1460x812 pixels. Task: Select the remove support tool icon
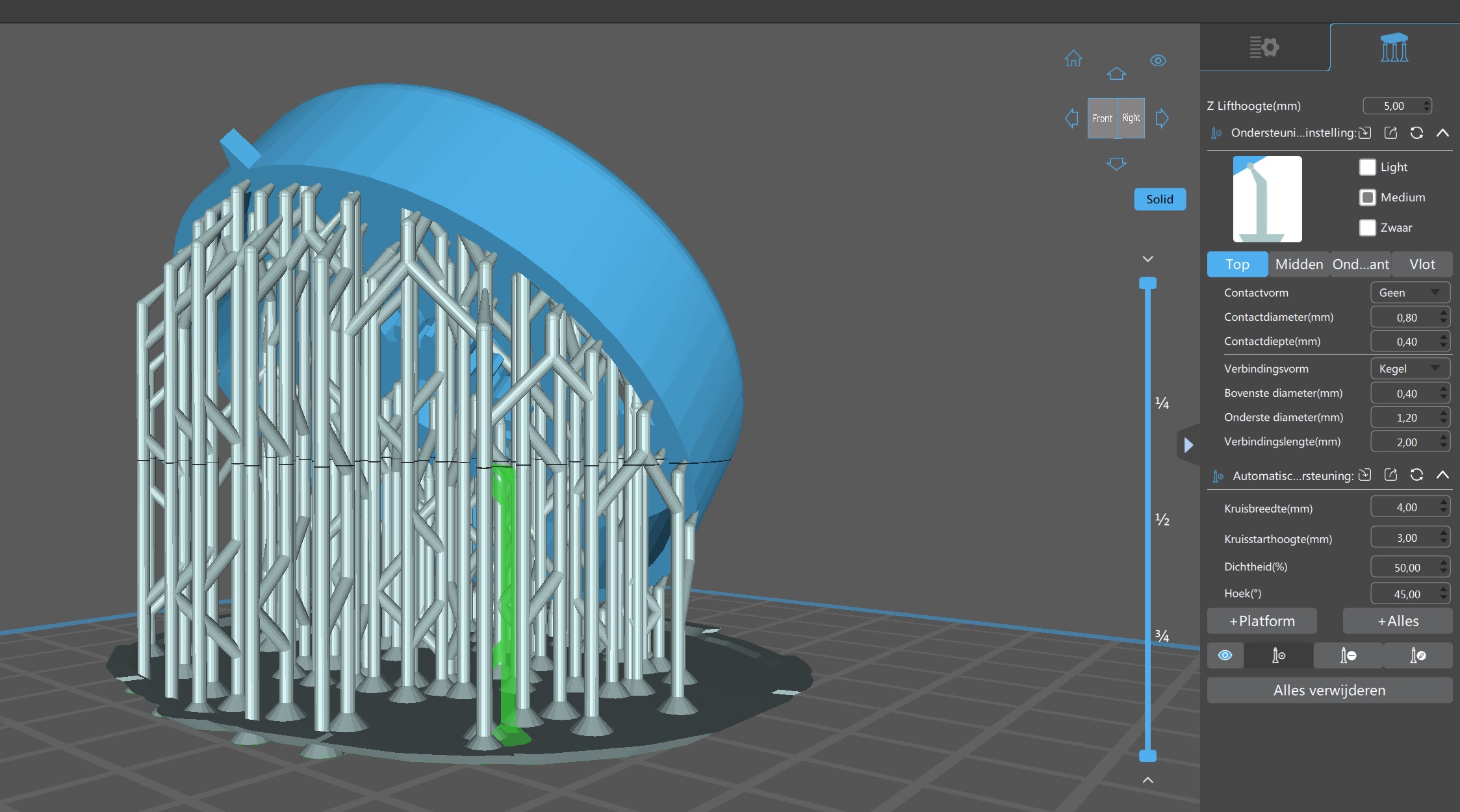click(x=1348, y=655)
